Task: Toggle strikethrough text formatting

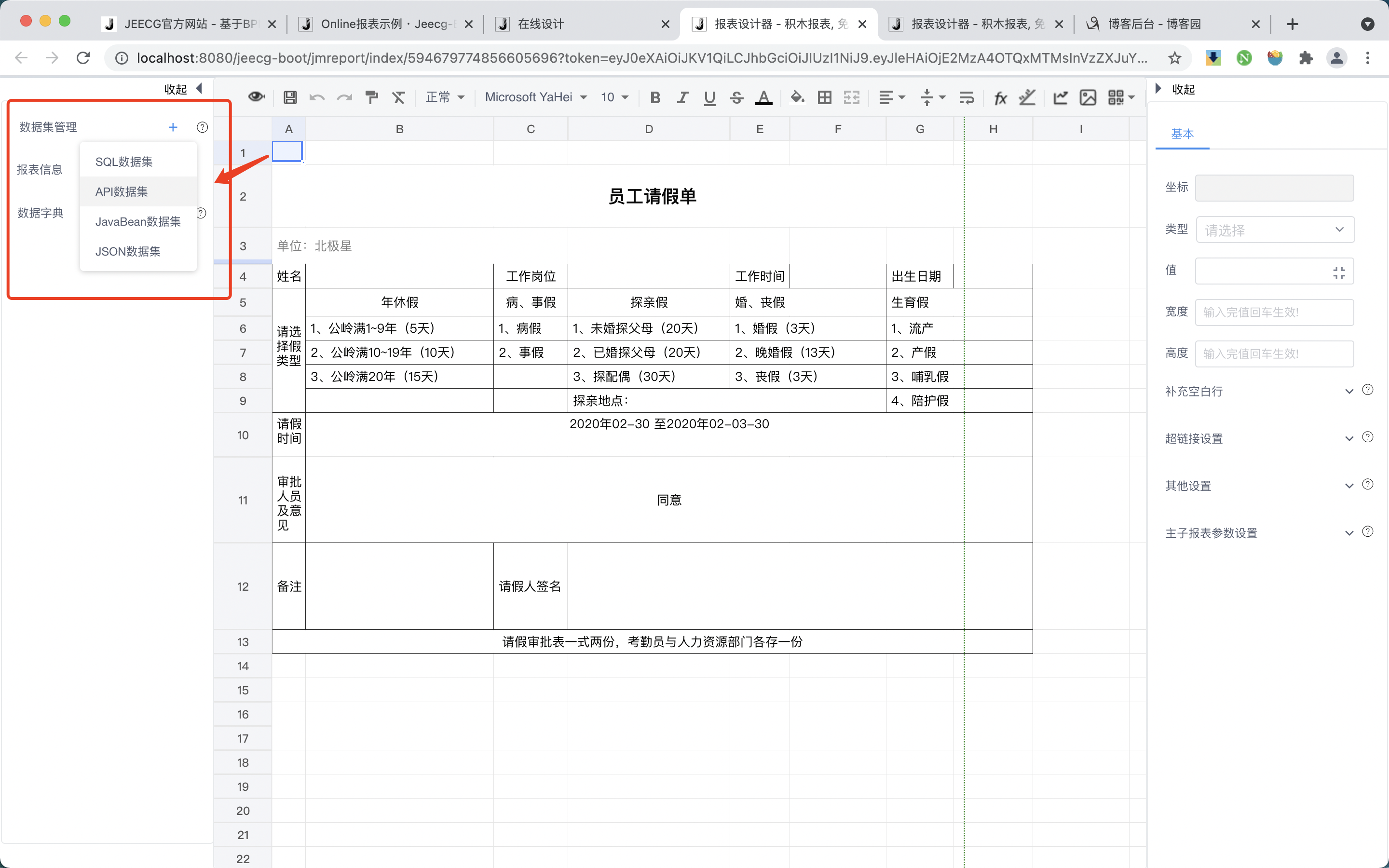Action: (x=737, y=97)
